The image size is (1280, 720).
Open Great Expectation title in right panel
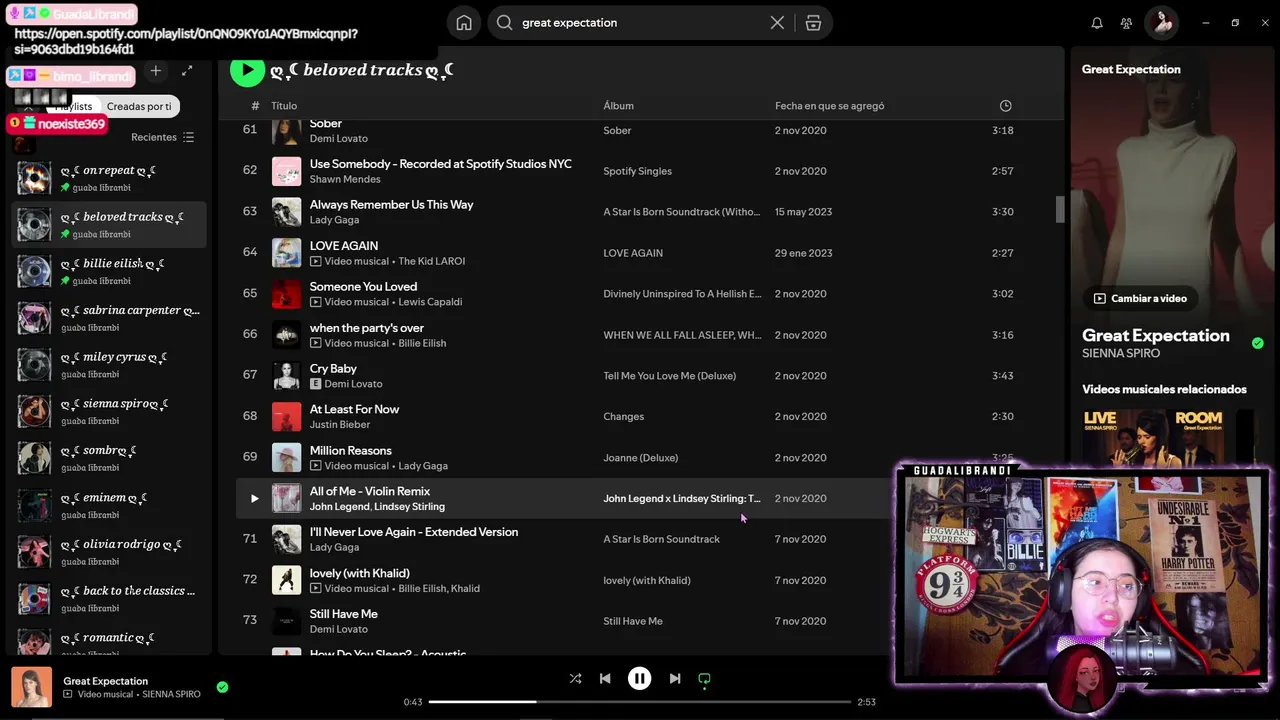pyautogui.click(x=1156, y=335)
